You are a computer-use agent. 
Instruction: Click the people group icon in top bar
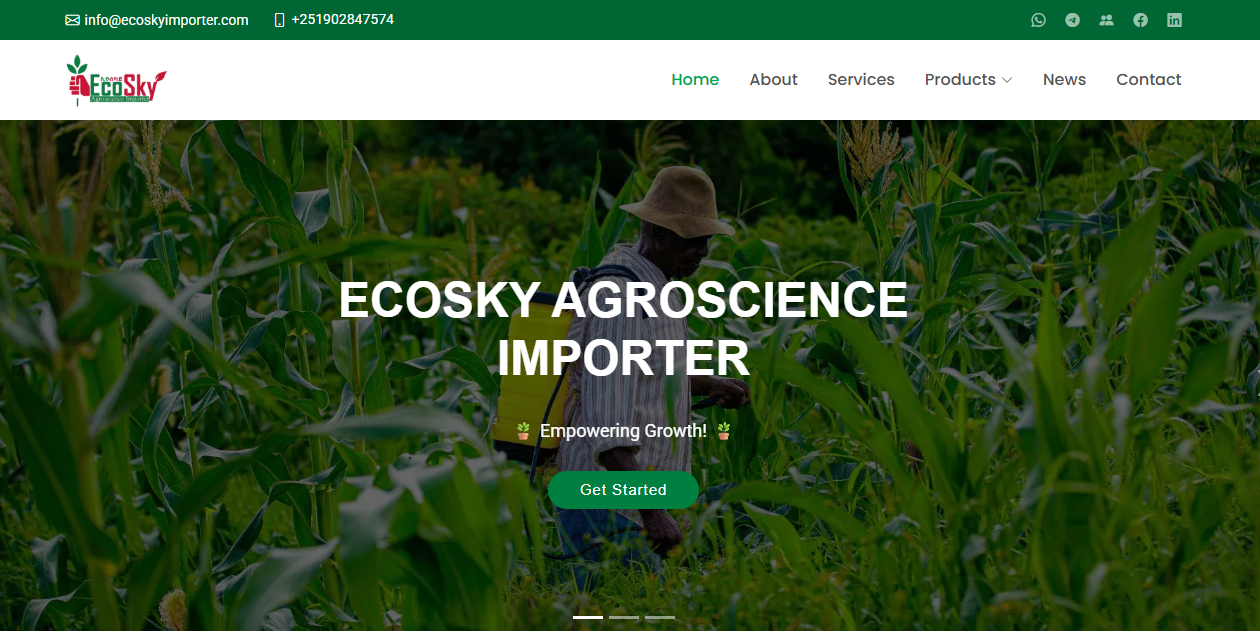(1106, 20)
